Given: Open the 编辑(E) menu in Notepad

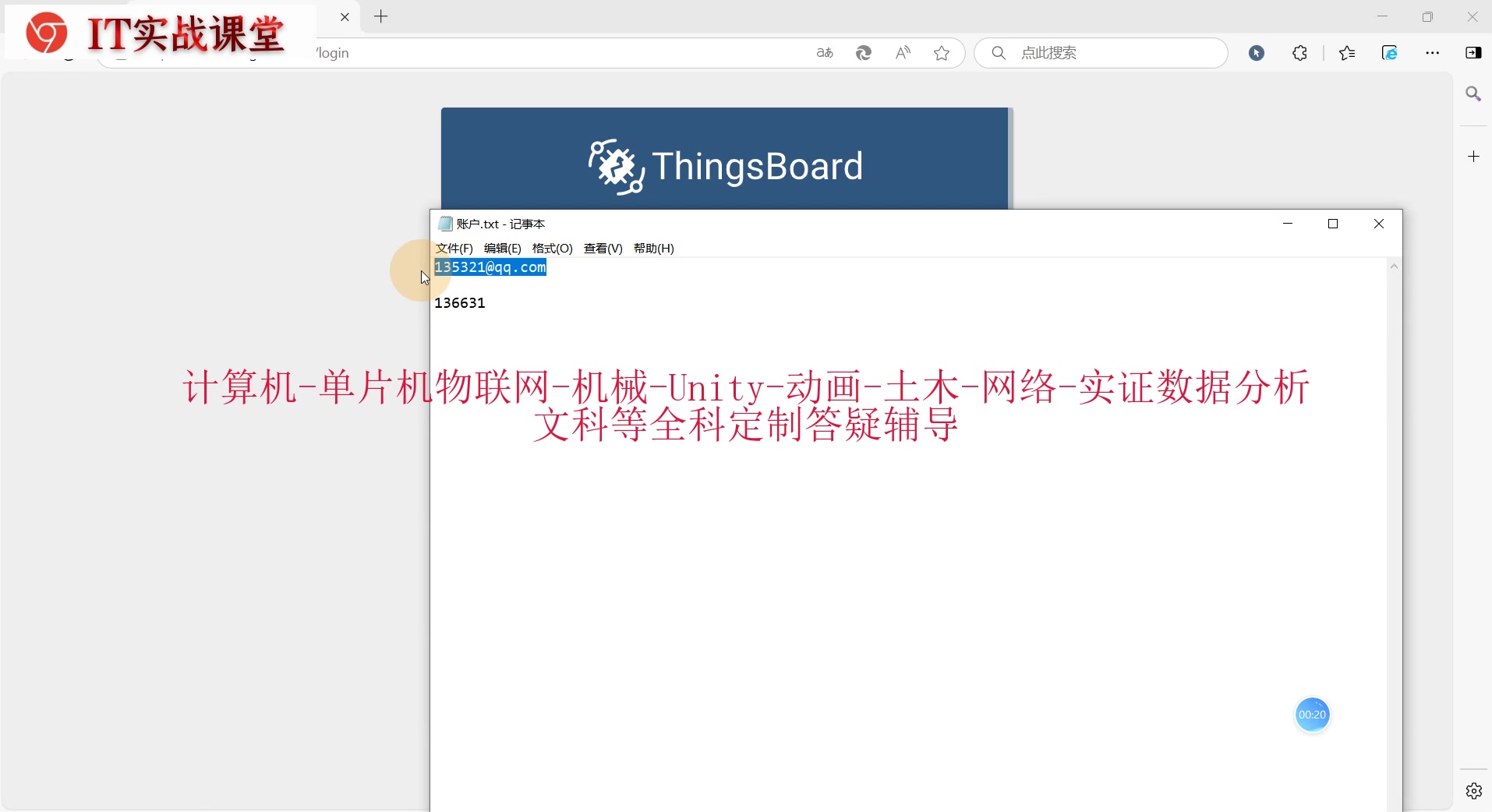Looking at the screenshot, I should click(x=502, y=248).
